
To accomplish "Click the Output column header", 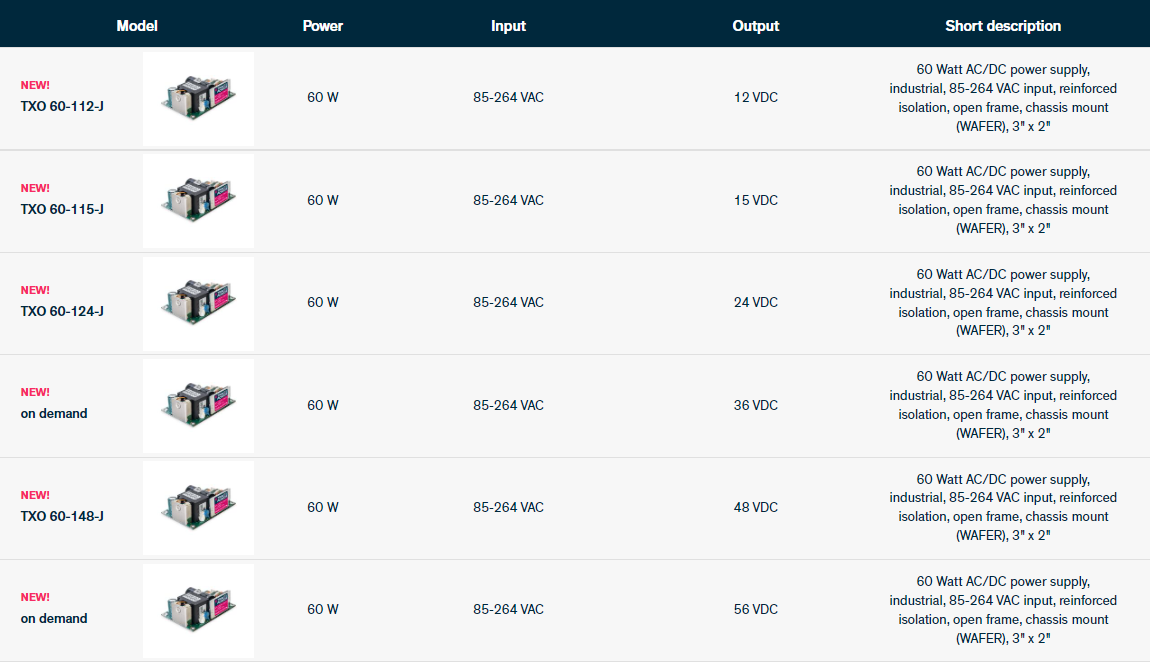I will (755, 26).
